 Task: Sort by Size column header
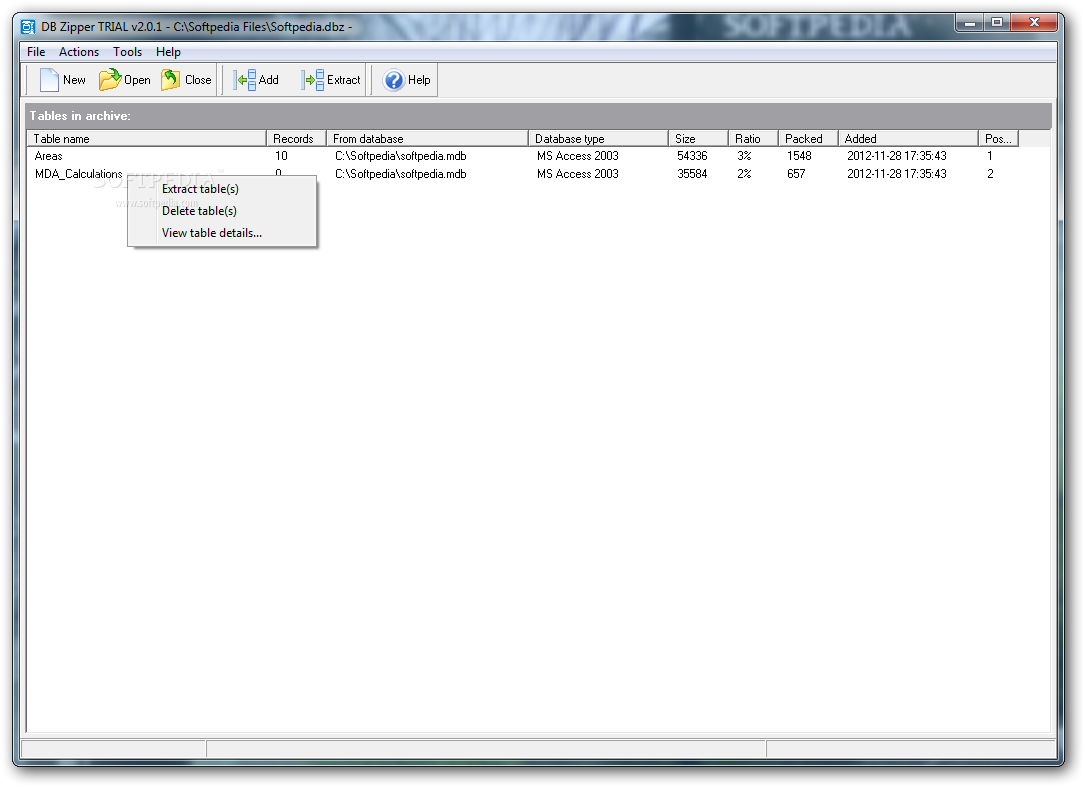pyautogui.click(x=698, y=138)
